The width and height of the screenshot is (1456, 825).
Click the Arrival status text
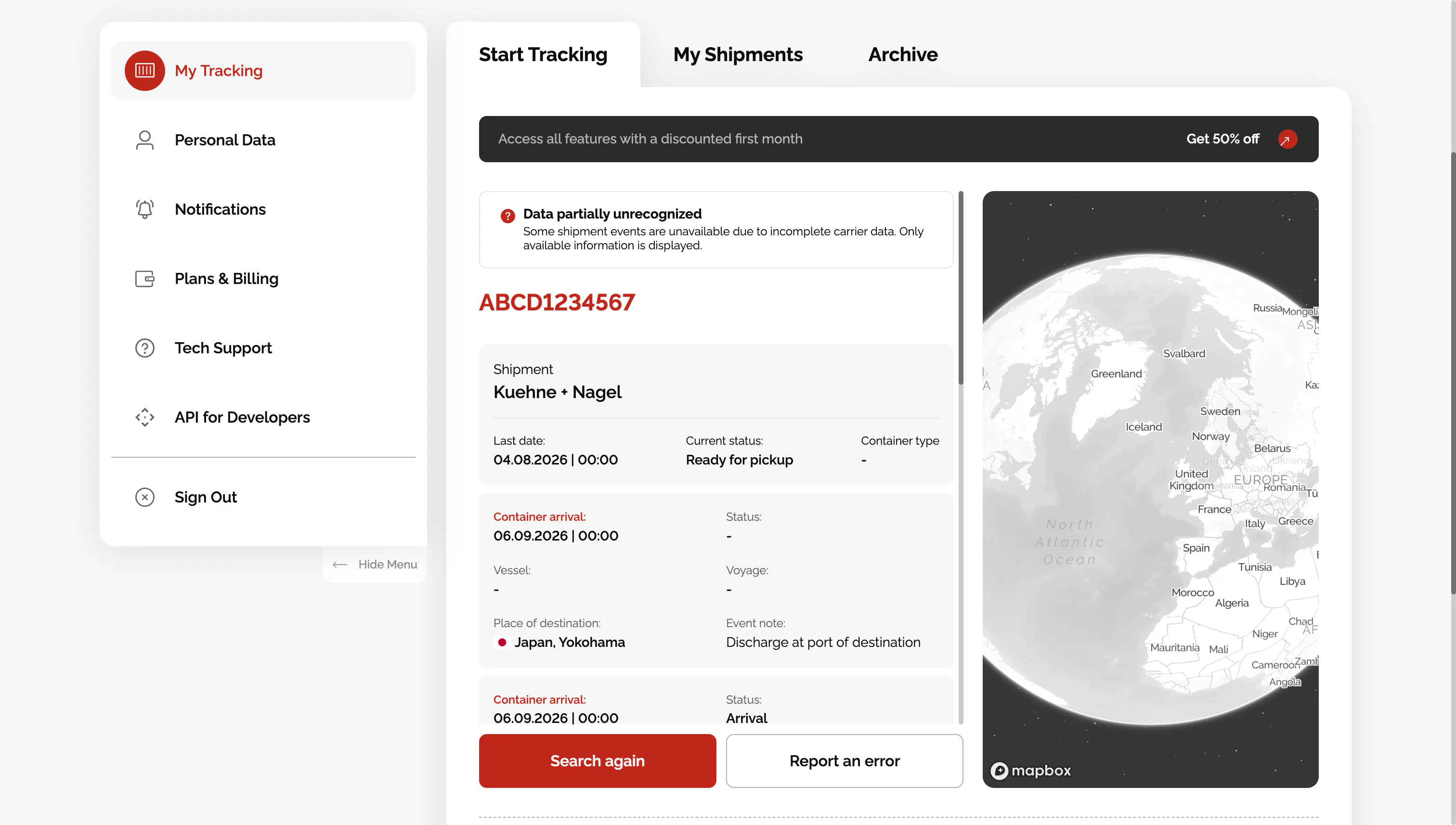[746, 718]
